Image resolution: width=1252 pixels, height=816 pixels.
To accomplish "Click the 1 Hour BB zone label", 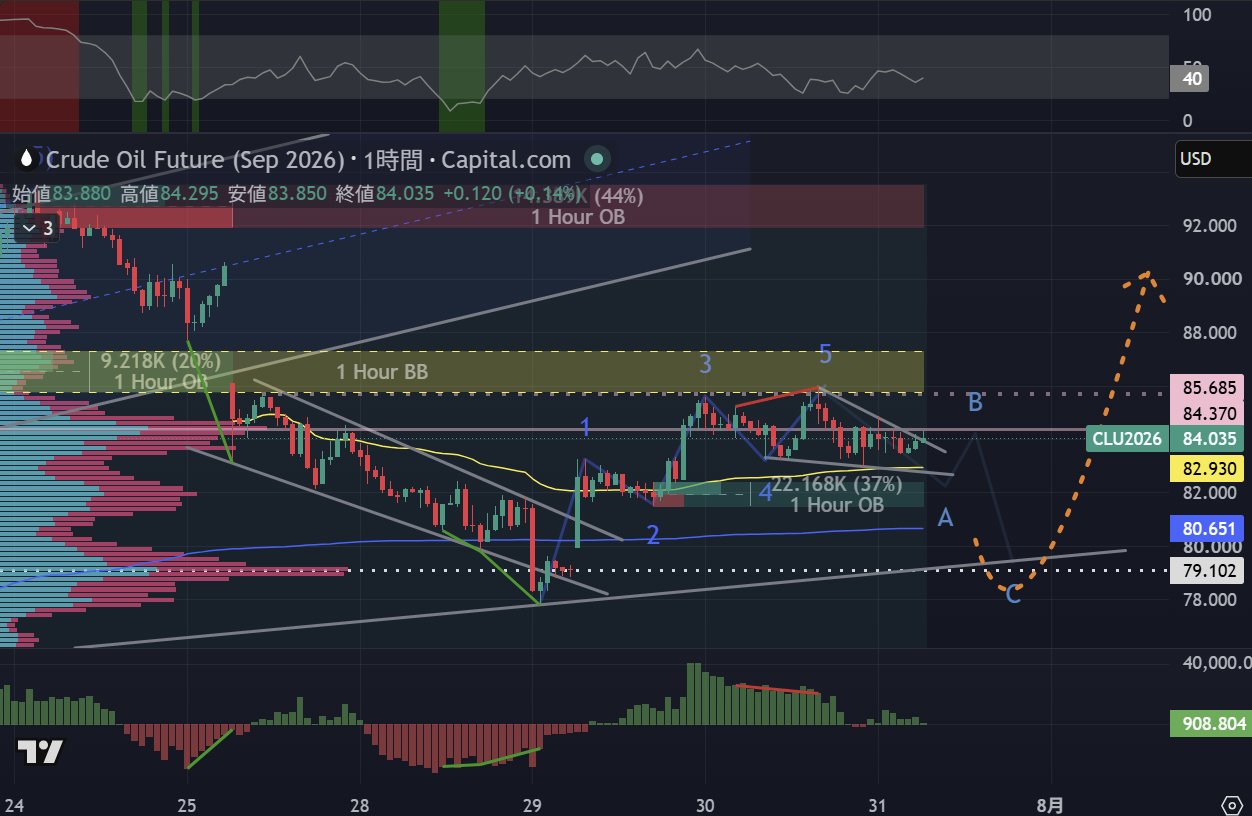I will (x=381, y=372).
